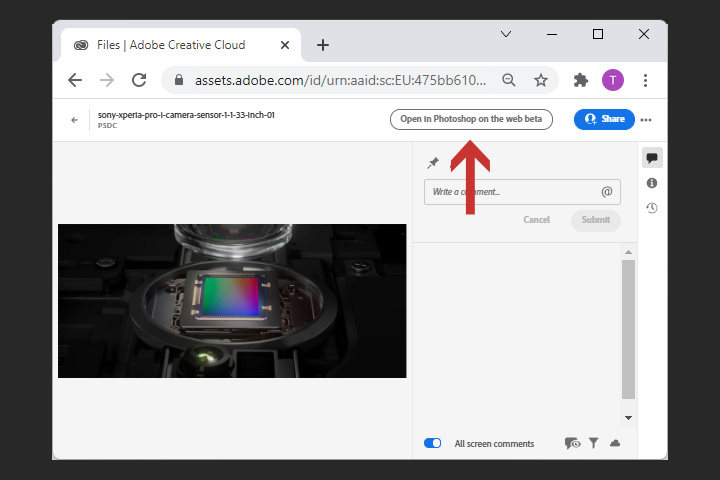This screenshot has width=720, height=480.
Task: Click Open in Photoshop on the web beta
Action: (471, 119)
